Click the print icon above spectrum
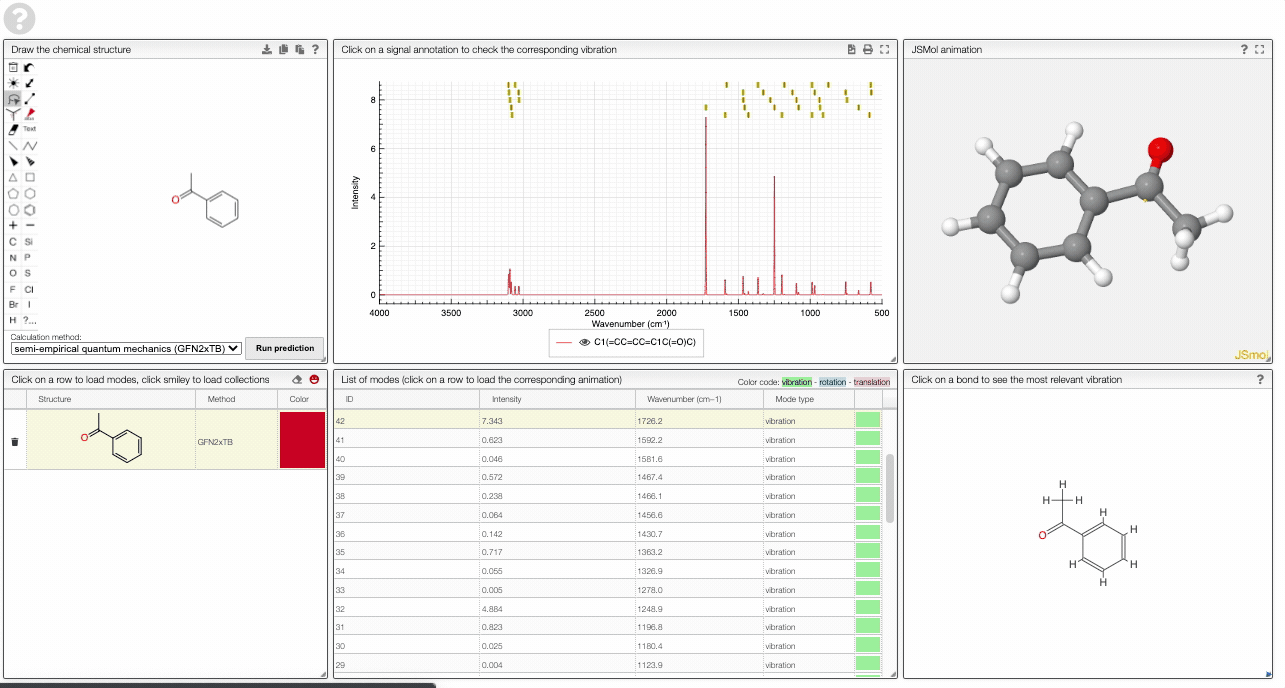 (867, 49)
